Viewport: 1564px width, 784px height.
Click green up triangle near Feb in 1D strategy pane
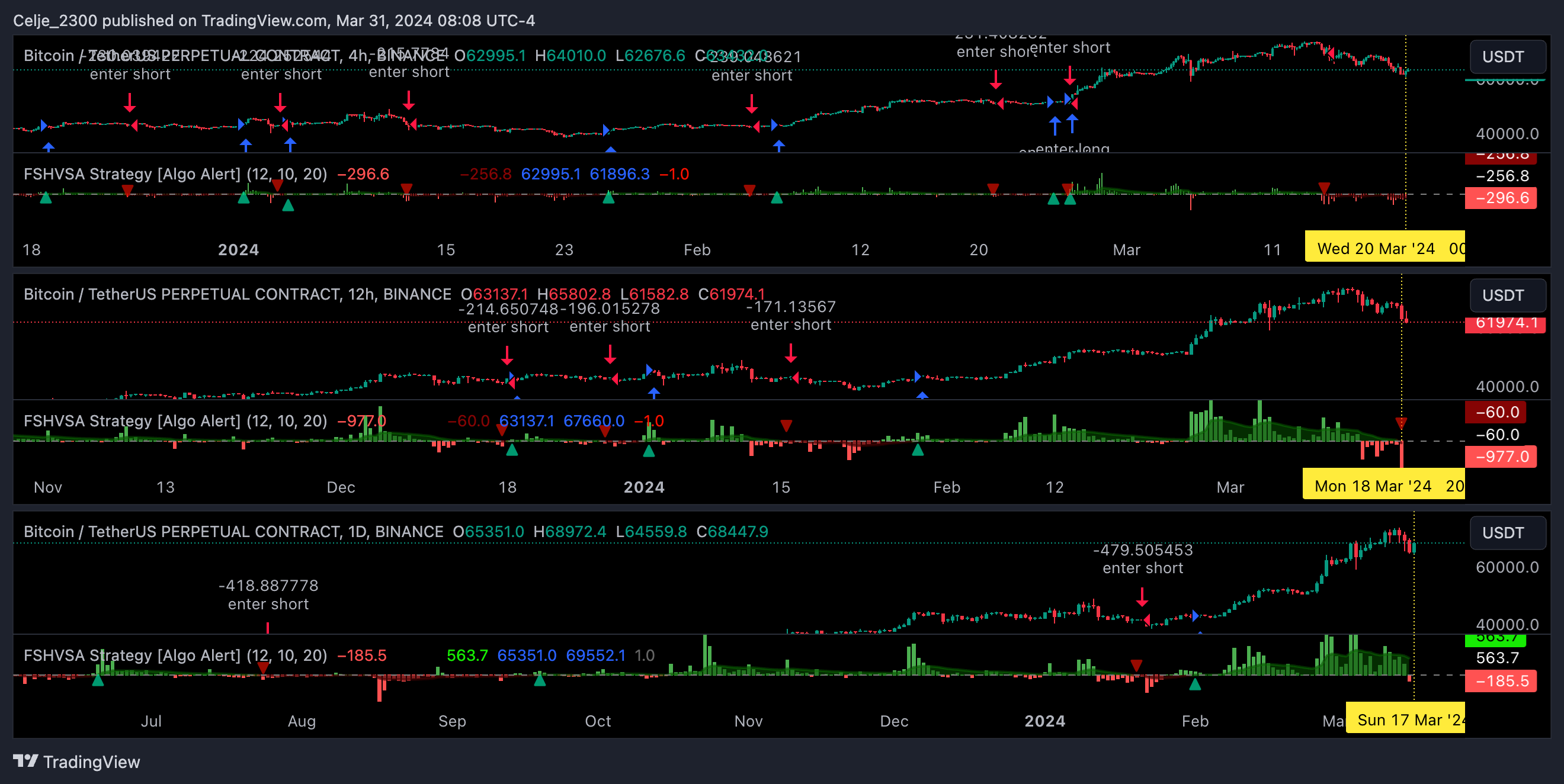[x=1195, y=685]
